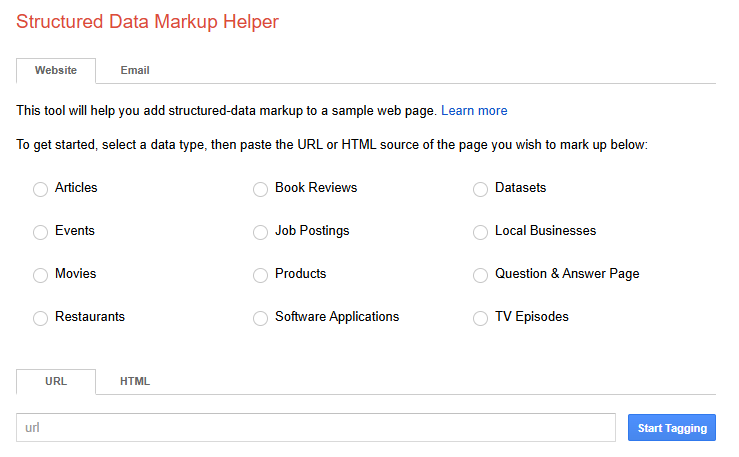Switch to the HTML input tab

[135, 381]
